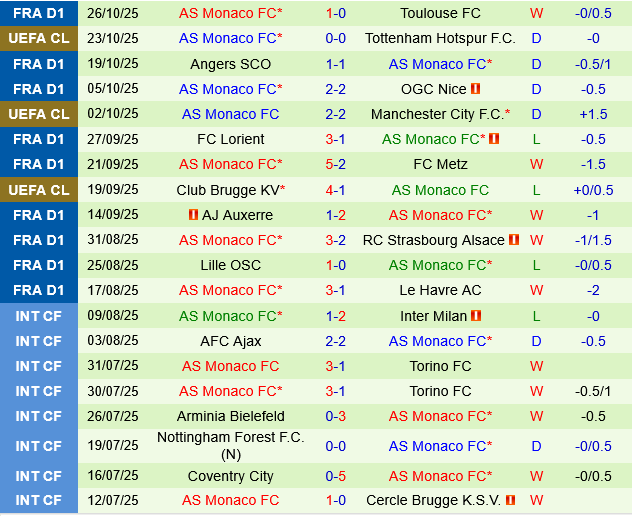
Task: Click the UEFA CL label dated 23/10/25
Action: coord(39,38)
